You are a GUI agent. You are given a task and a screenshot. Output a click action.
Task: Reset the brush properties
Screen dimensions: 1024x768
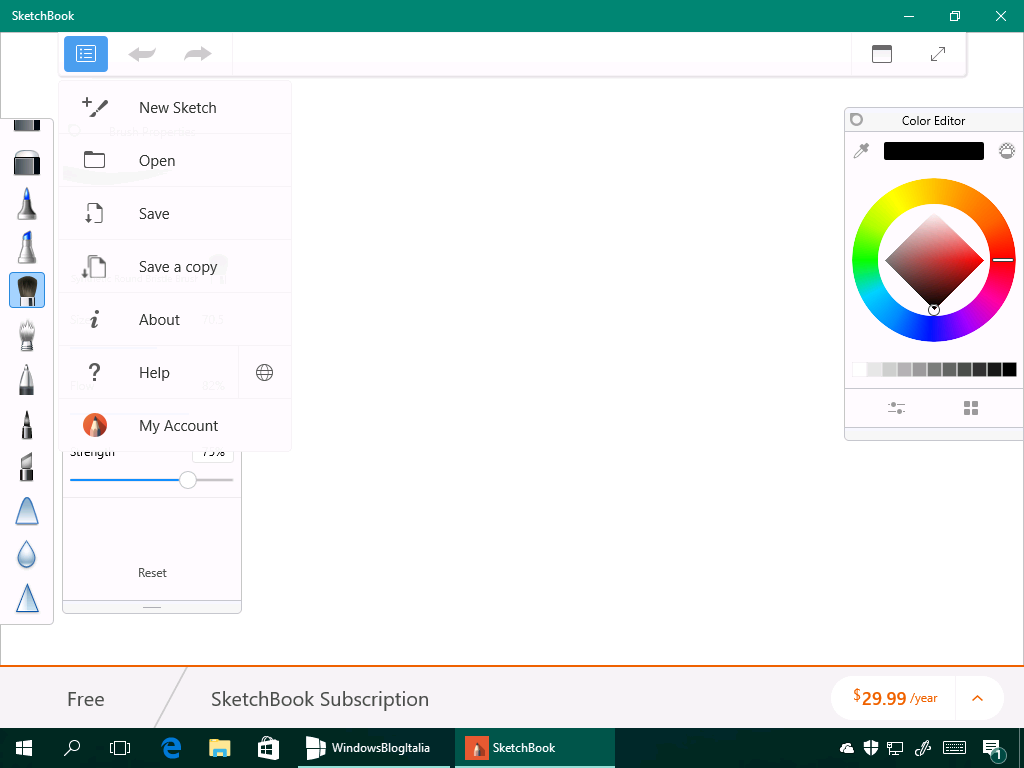tap(152, 573)
